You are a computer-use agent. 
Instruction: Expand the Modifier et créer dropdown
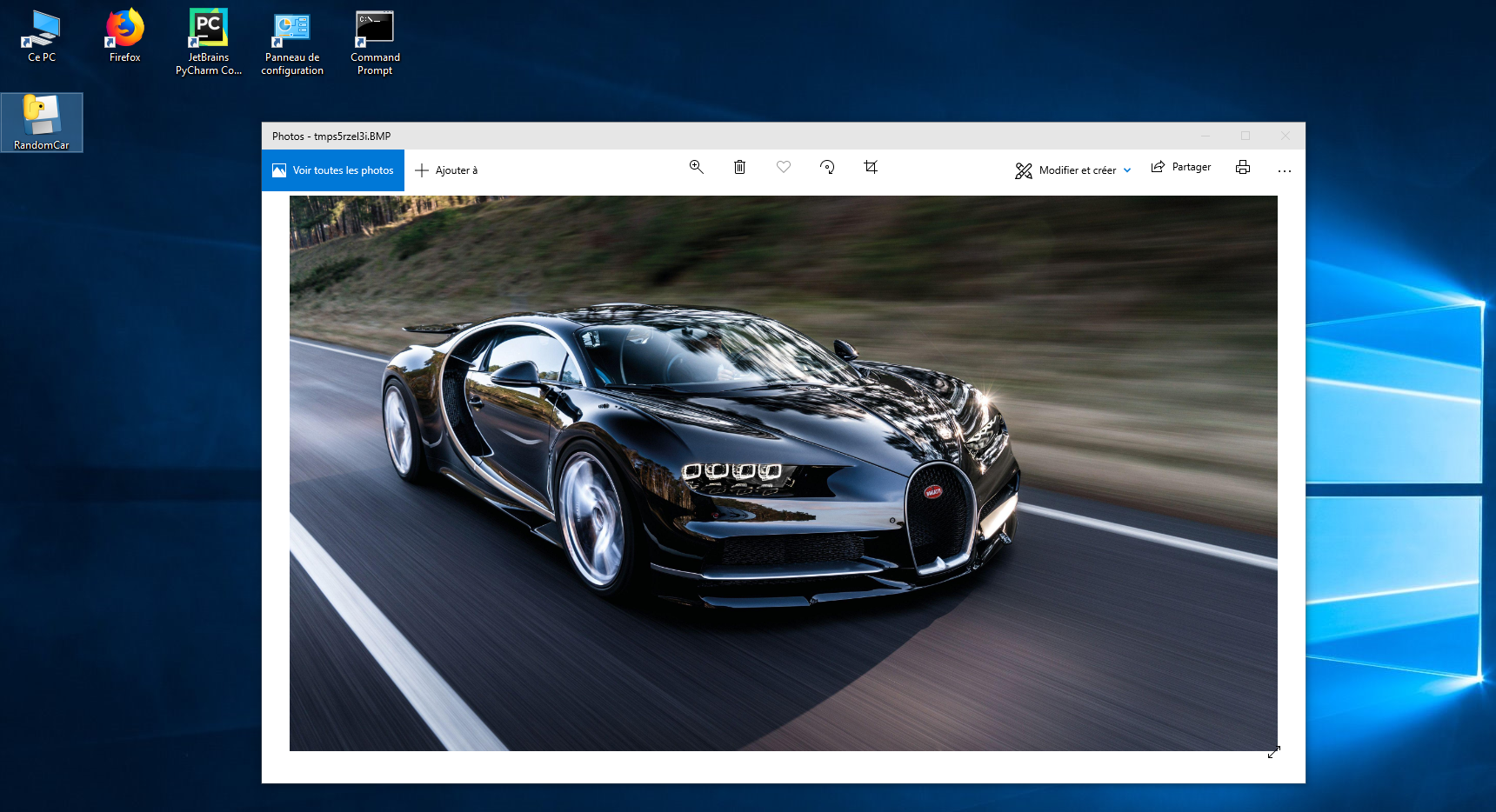click(x=1073, y=170)
